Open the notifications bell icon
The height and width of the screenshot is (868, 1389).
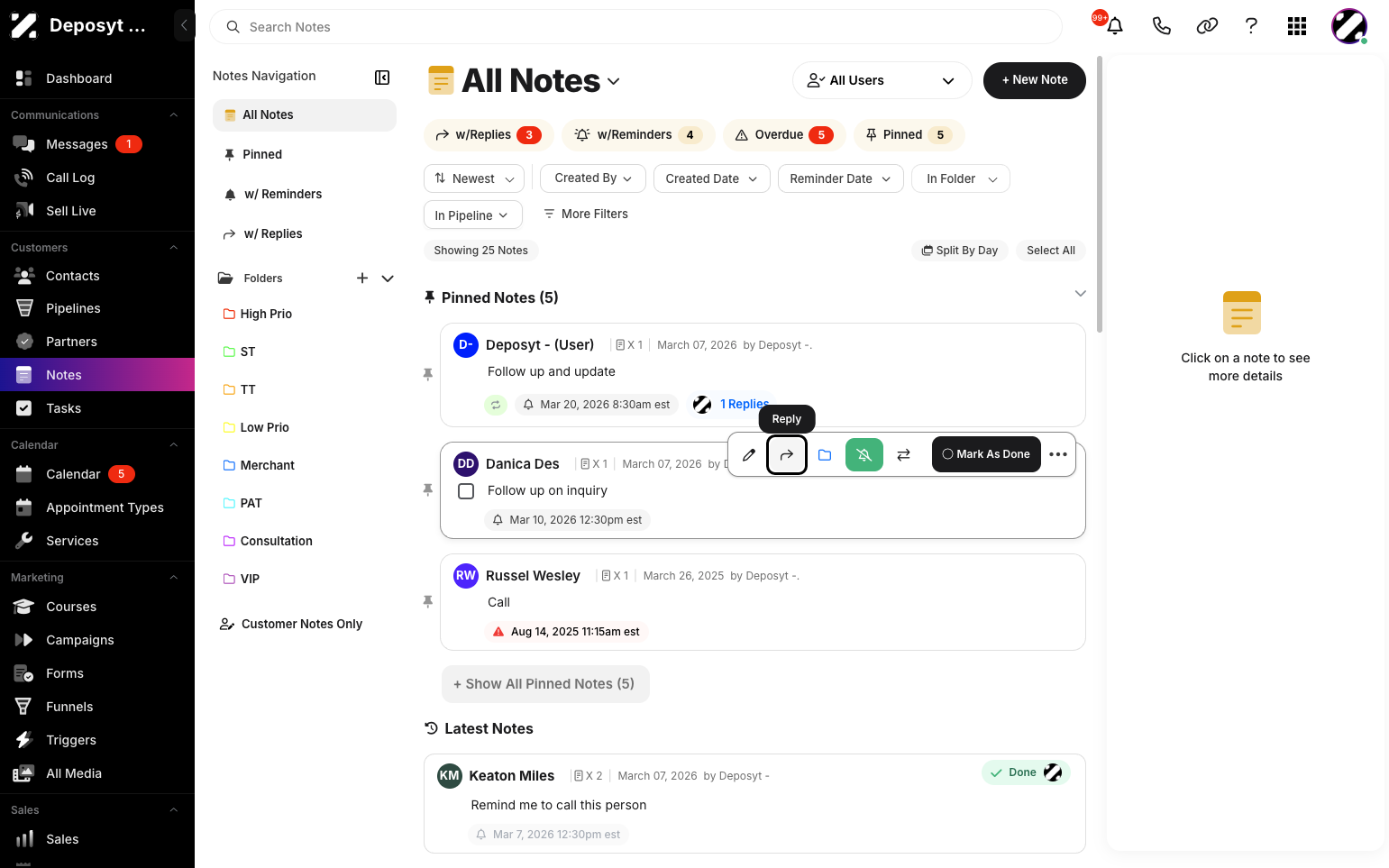pyautogui.click(x=1115, y=26)
